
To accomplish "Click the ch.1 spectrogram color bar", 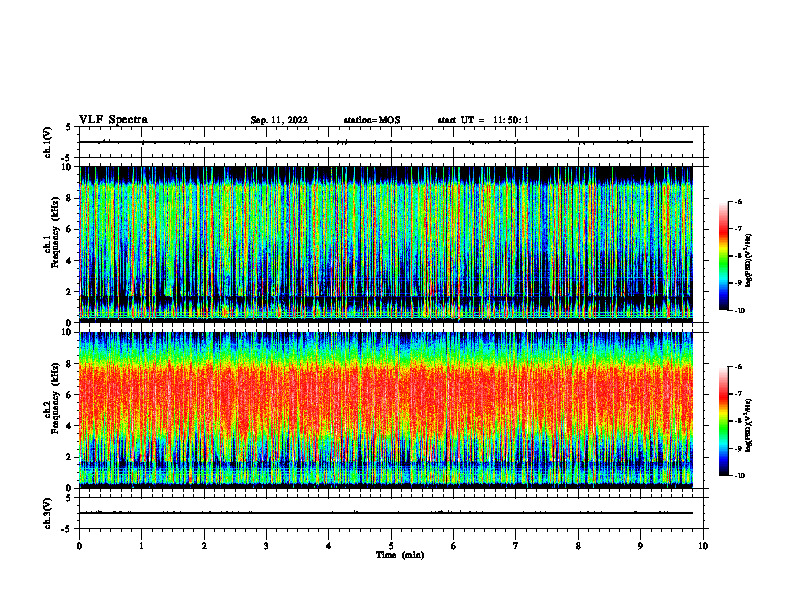I will pos(723,256).
